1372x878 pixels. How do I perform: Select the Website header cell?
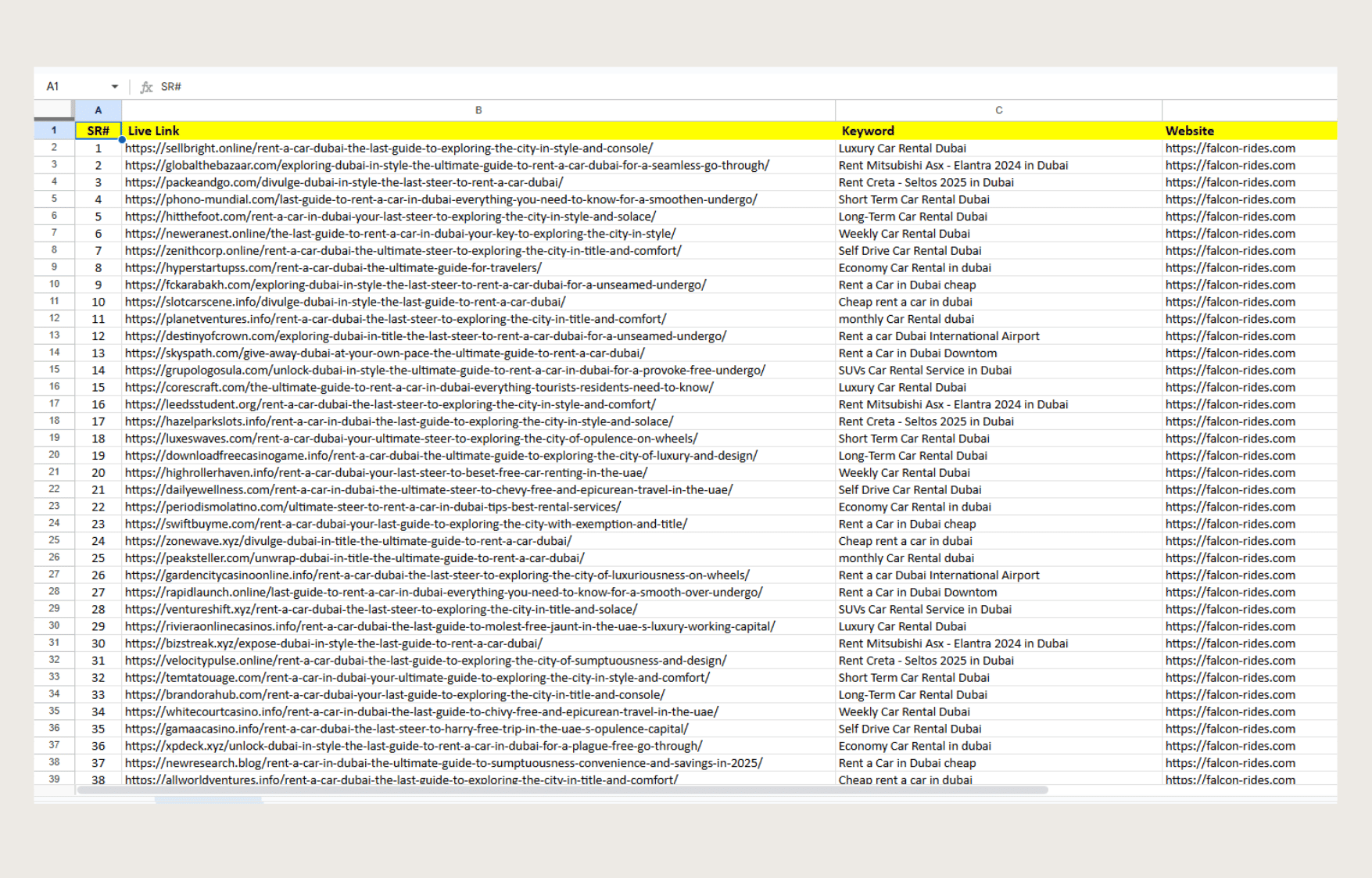[1248, 131]
